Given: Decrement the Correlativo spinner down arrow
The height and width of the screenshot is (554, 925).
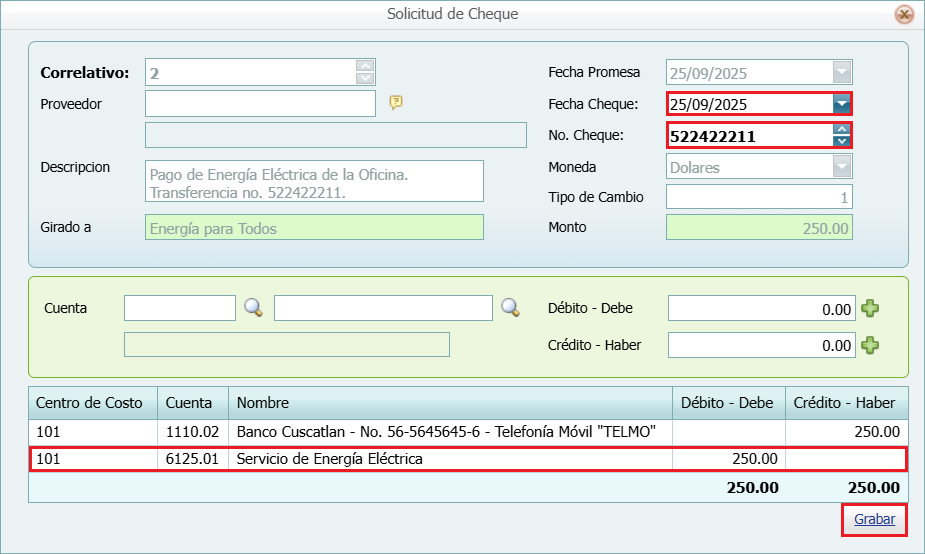Looking at the screenshot, I should point(365,78).
